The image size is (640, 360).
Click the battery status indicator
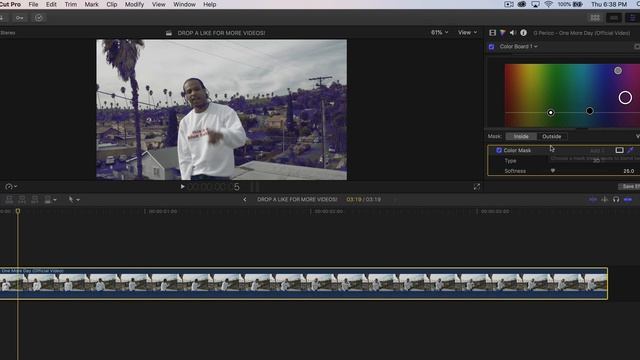[570, 4]
